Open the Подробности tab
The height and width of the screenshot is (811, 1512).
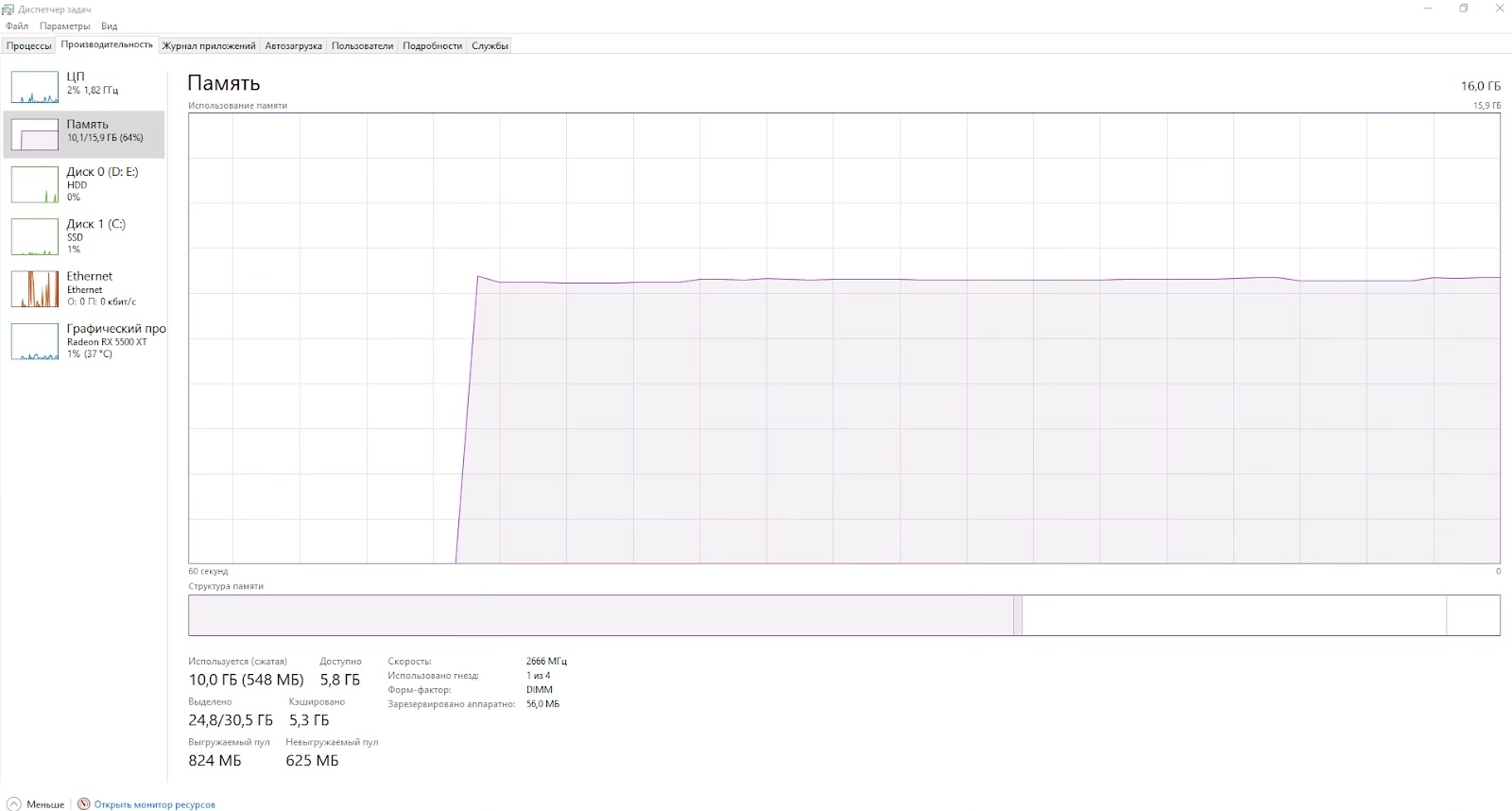(x=433, y=45)
